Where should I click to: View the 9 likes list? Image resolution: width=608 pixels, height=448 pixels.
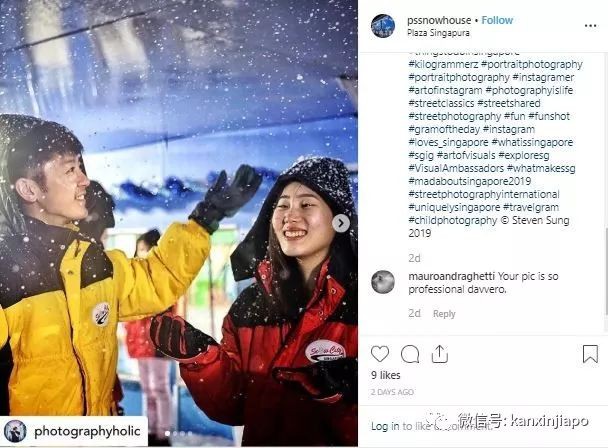click(x=386, y=375)
